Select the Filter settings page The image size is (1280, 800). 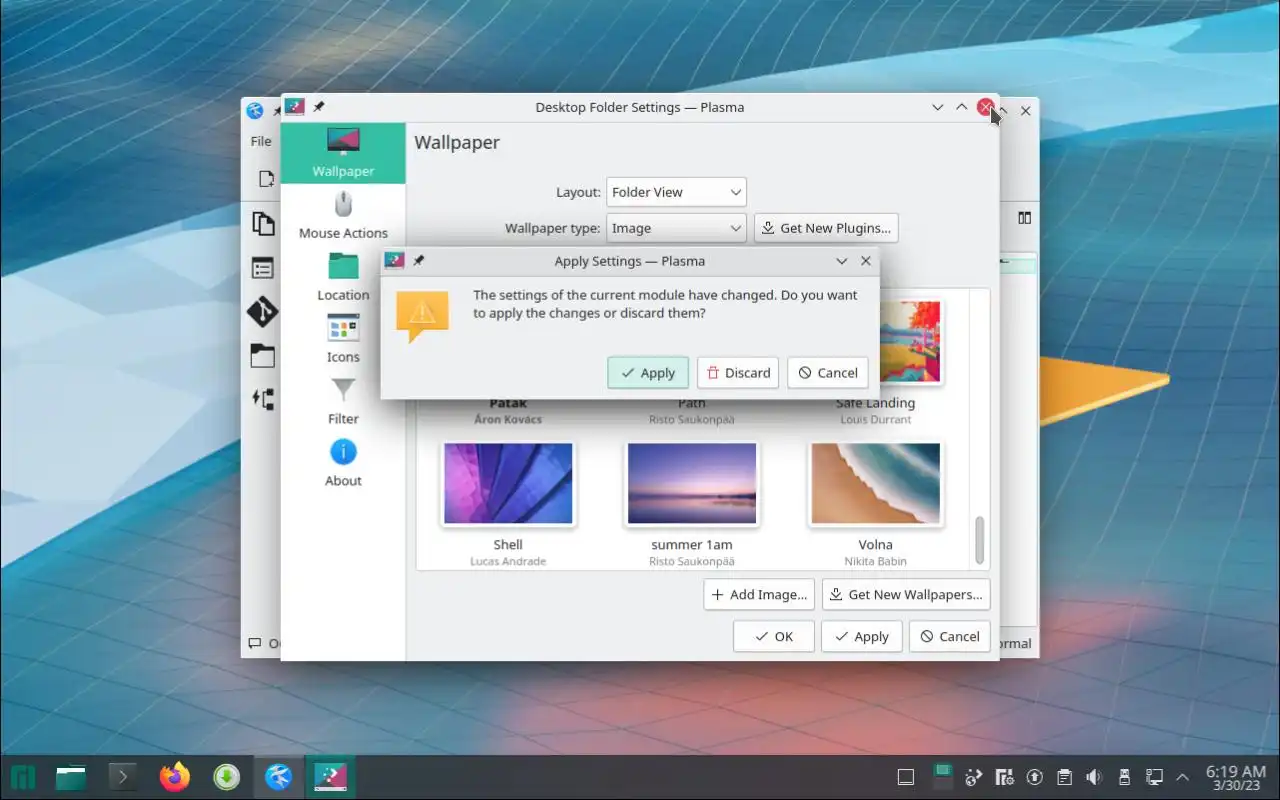tap(343, 401)
